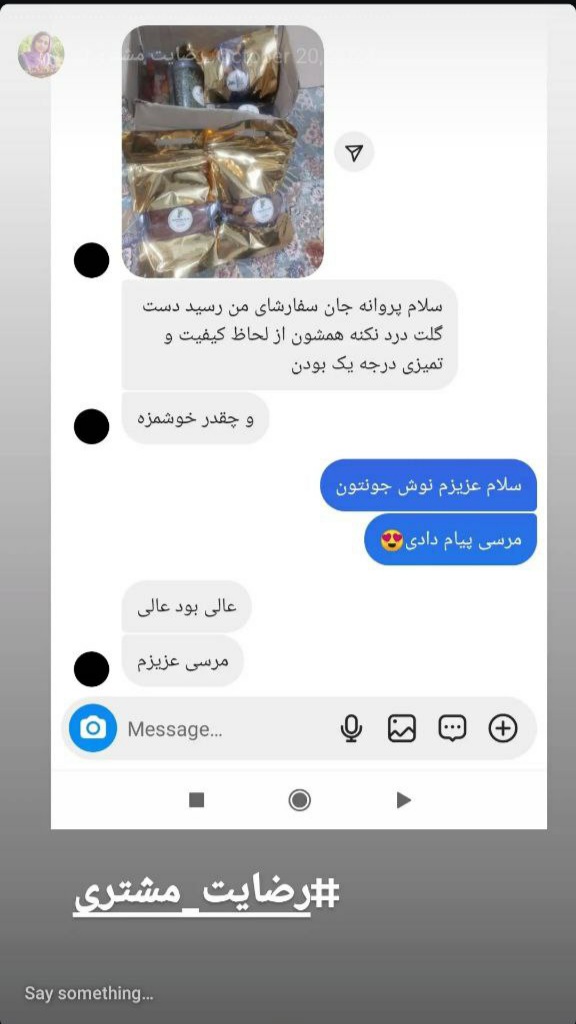The image size is (576, 1024).
Task: Select the عالی بود عالی message bubble
Action: 187,607
